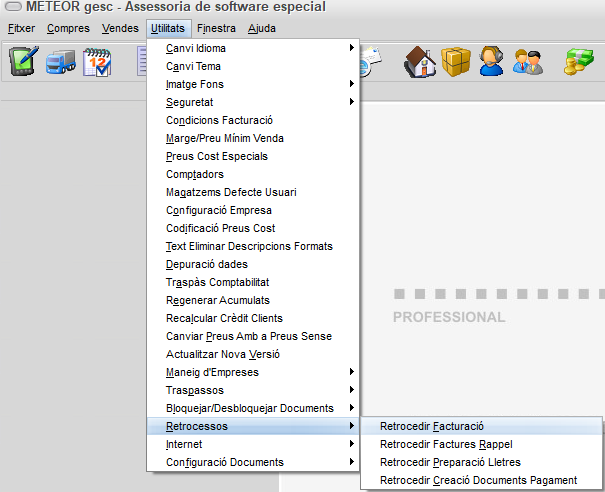
Task: Choose Canviar Preus Amb a Preus Sense
Action: (x=253, y=336)
